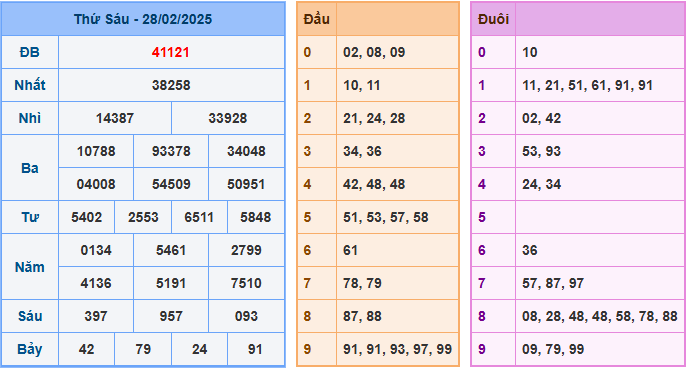The image size is (688, 369).
Task: Click Sáu prize number 397
Action: (x=96, y=316)
